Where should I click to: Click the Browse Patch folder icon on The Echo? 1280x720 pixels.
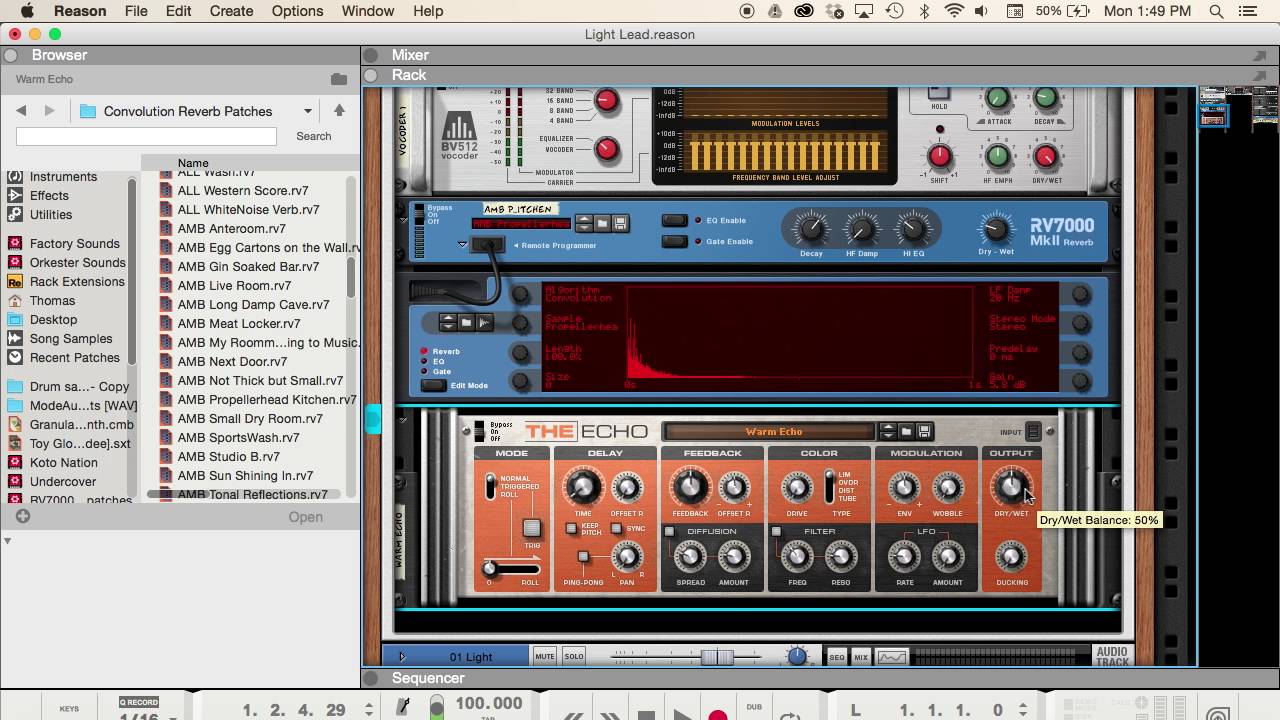click(x=906, y=432)
